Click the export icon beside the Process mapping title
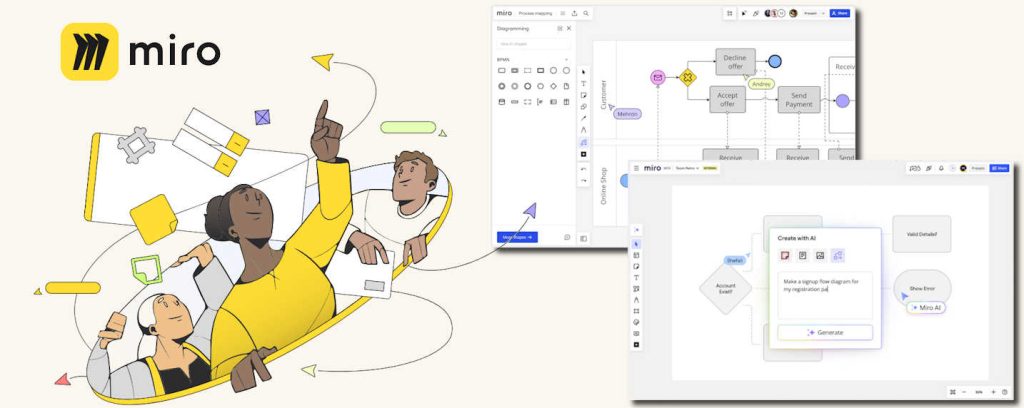1024x408 pixels. 574,13
